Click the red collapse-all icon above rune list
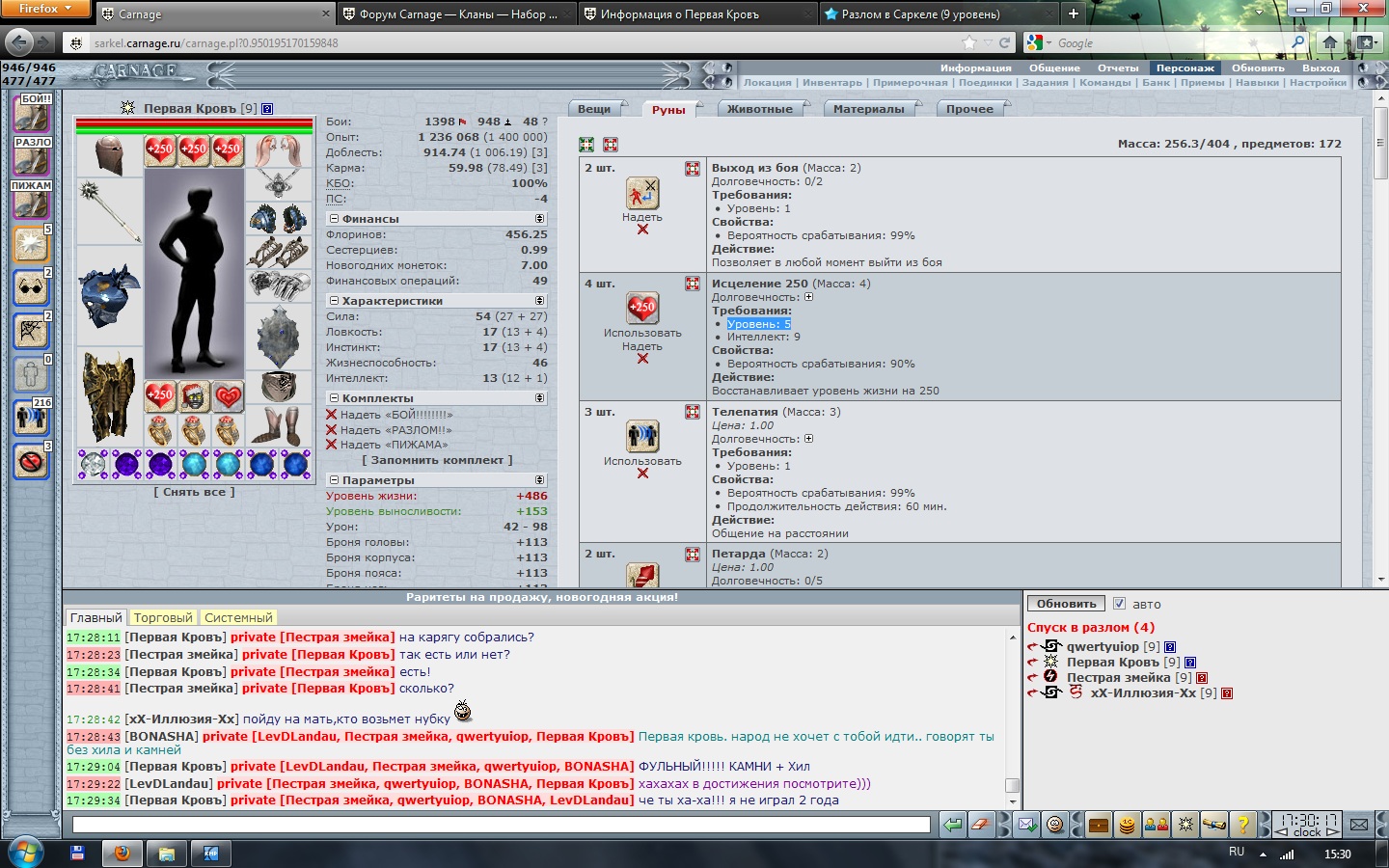The width and height of the screenshot is (1389, 868). [611, 145]
